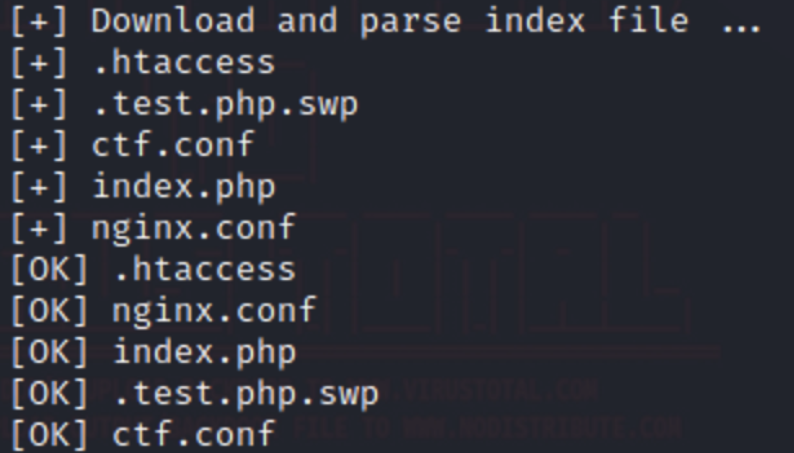Click the [+] marker before ctf.conf

point(39,146)
